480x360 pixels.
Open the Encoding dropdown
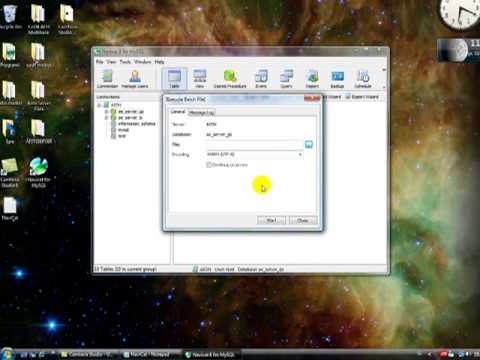tap(300, 154)
